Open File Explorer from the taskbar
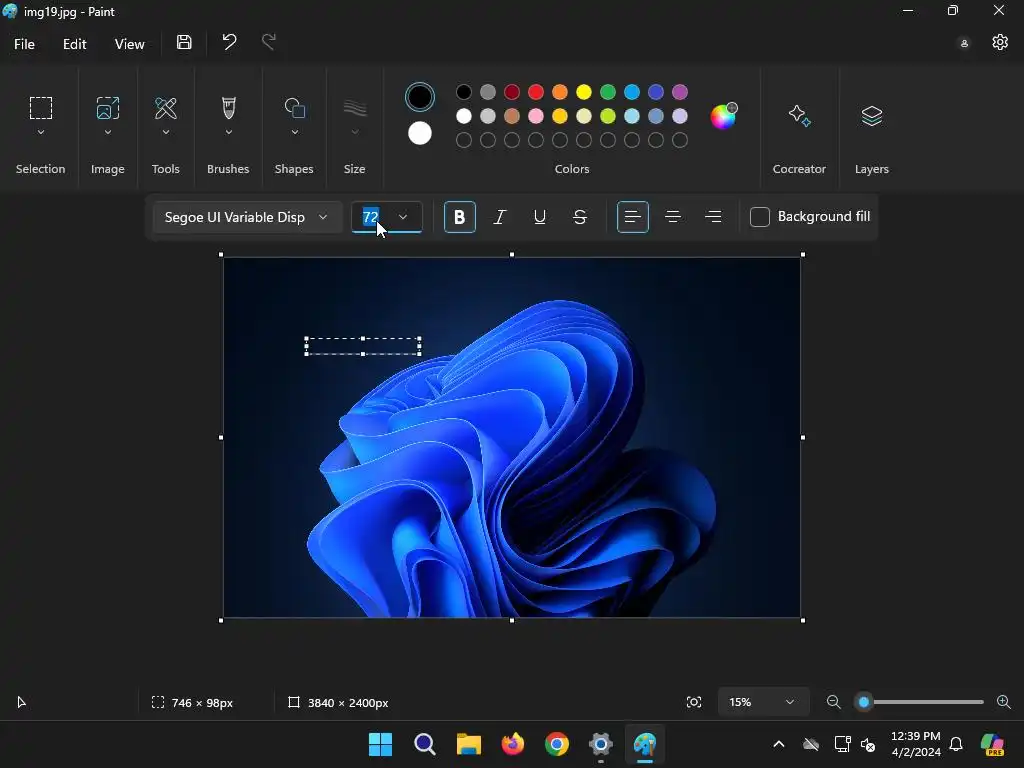The height and width of the screenshot is (768, 1024). [468, 744]
